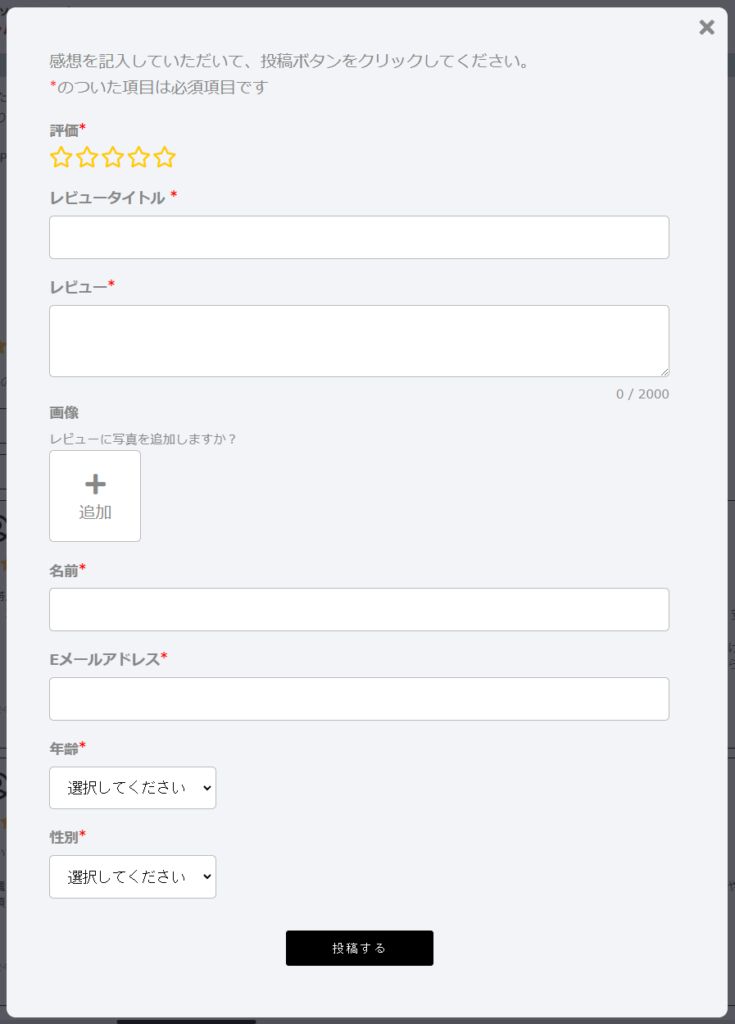735x1024 pixels.
Task: Submit review with 投稿する button
Action: [359, 948]
